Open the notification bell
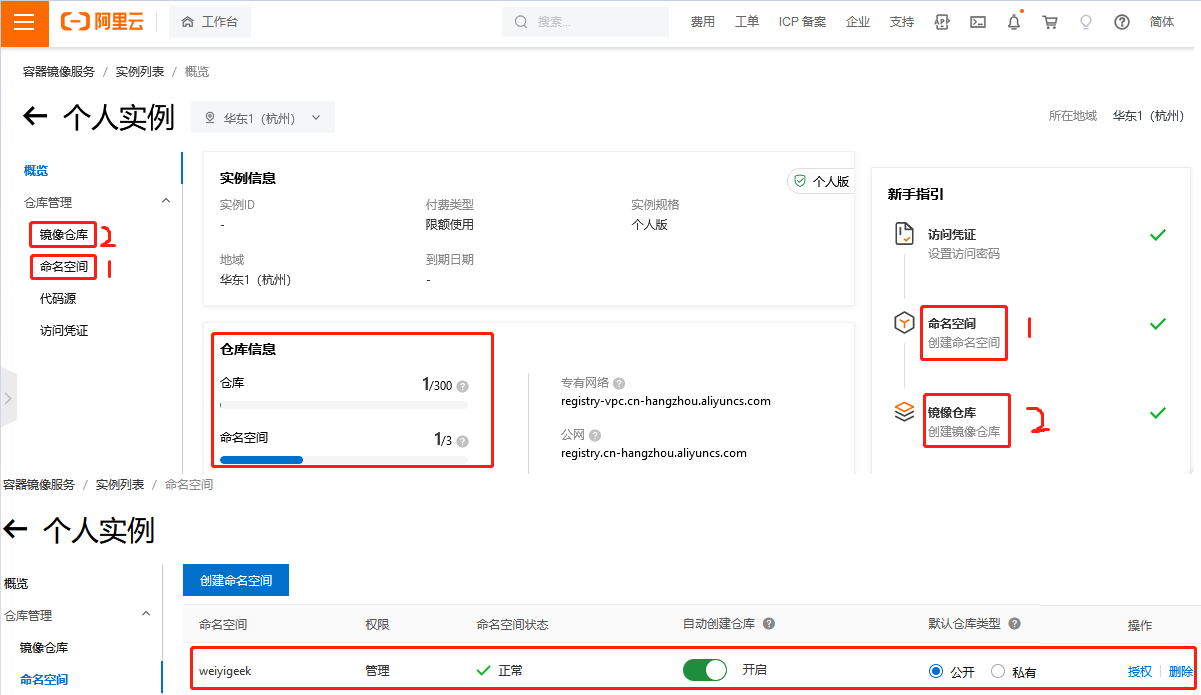This screenshot has width=1201, height=695. tap(1014, 22)
